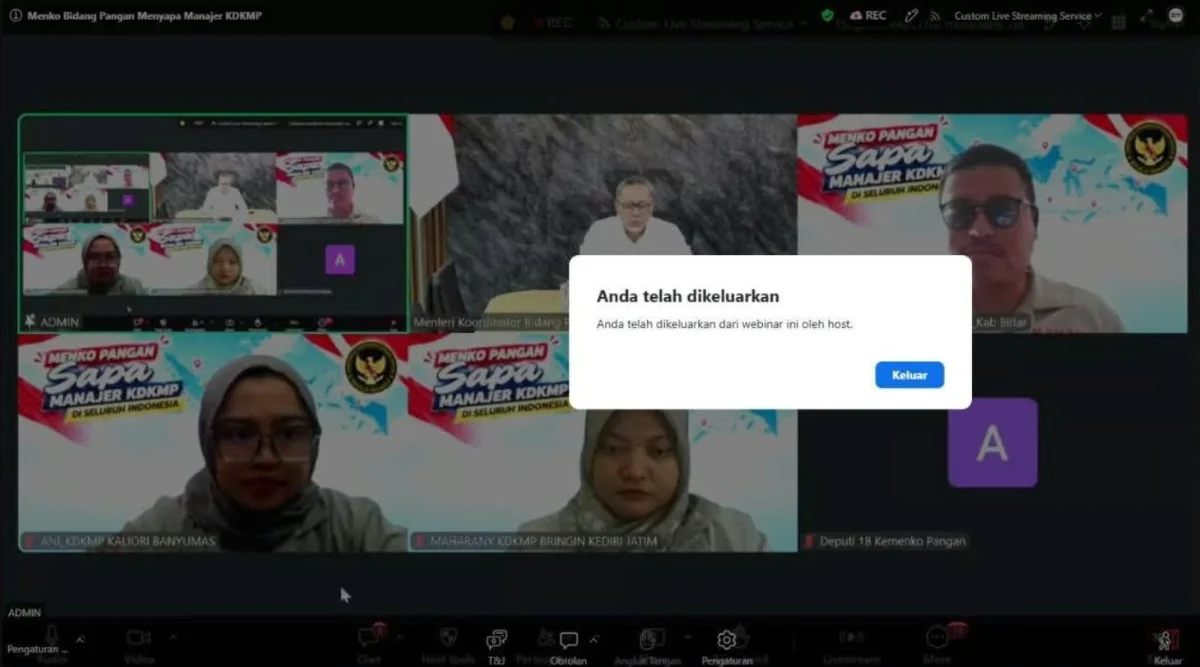Open the profile avatar at the top right

[1175, 15]
